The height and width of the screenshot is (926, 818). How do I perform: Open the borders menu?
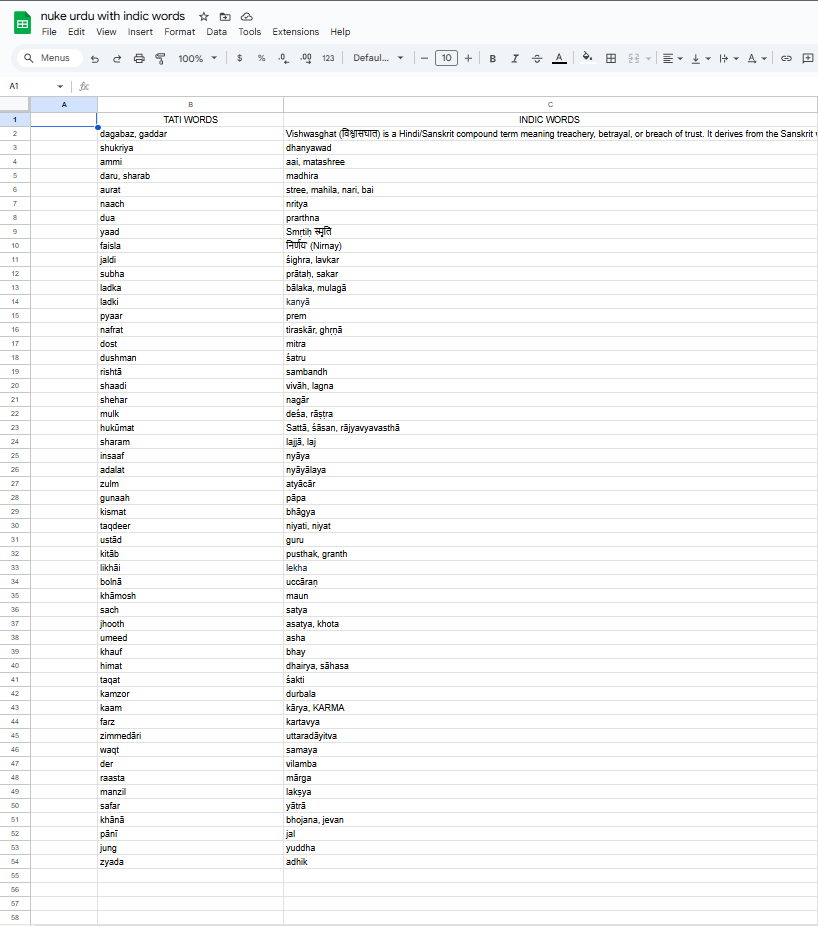click(x=611, y=58)
